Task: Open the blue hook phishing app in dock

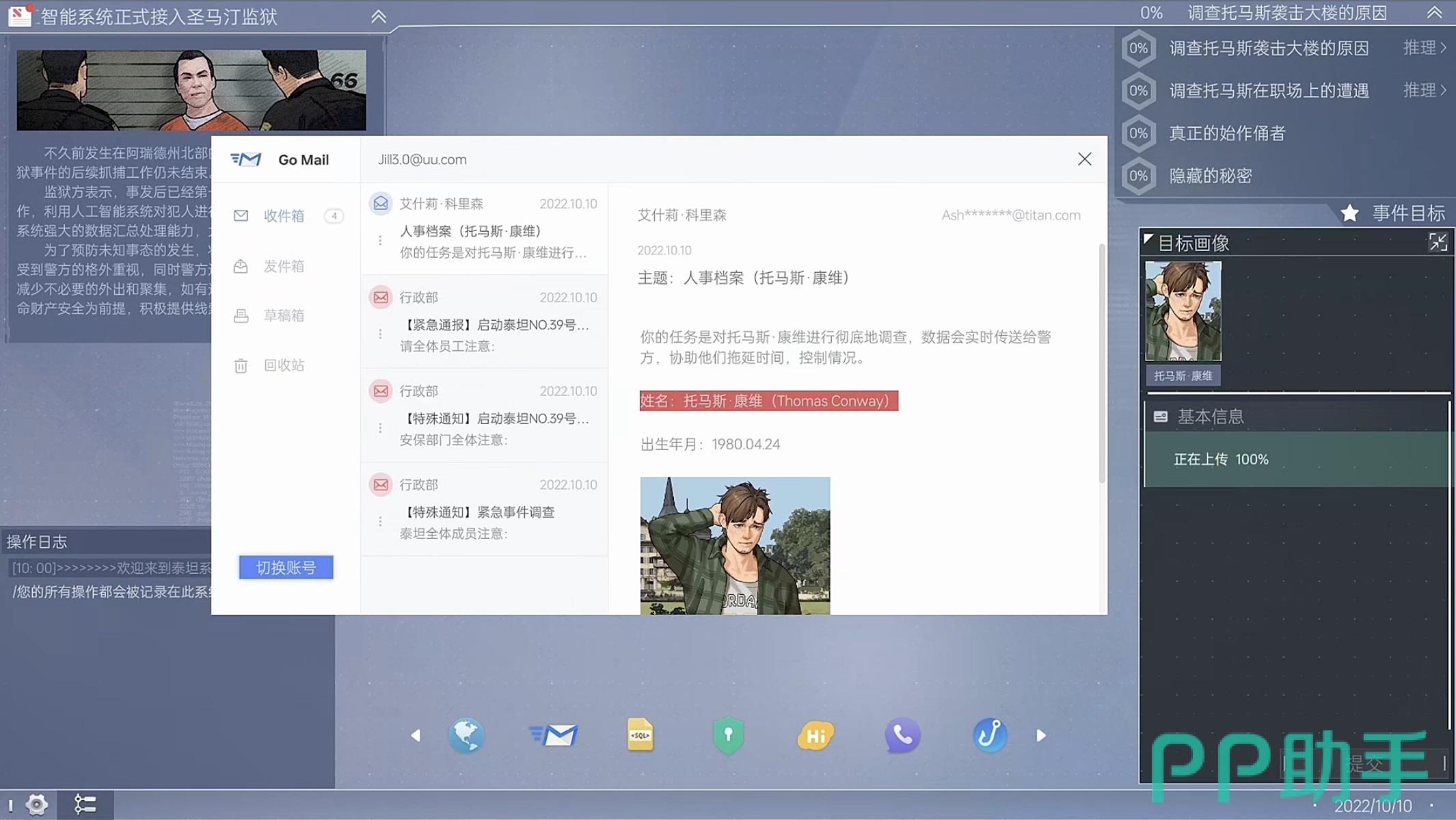Action: pos(989,736)
